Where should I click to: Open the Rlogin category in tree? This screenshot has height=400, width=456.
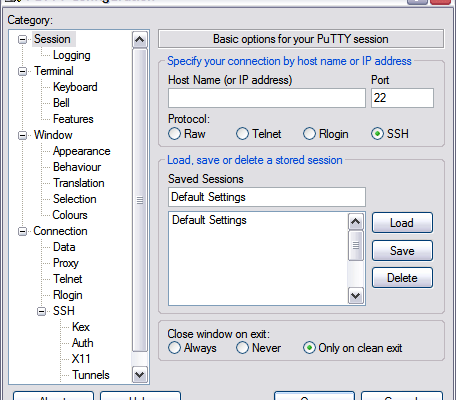[x=68, y=295]
